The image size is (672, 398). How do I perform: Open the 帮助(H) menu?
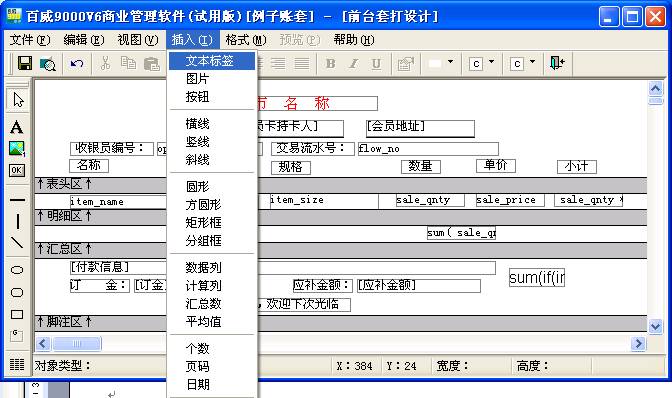coord(354,40)
